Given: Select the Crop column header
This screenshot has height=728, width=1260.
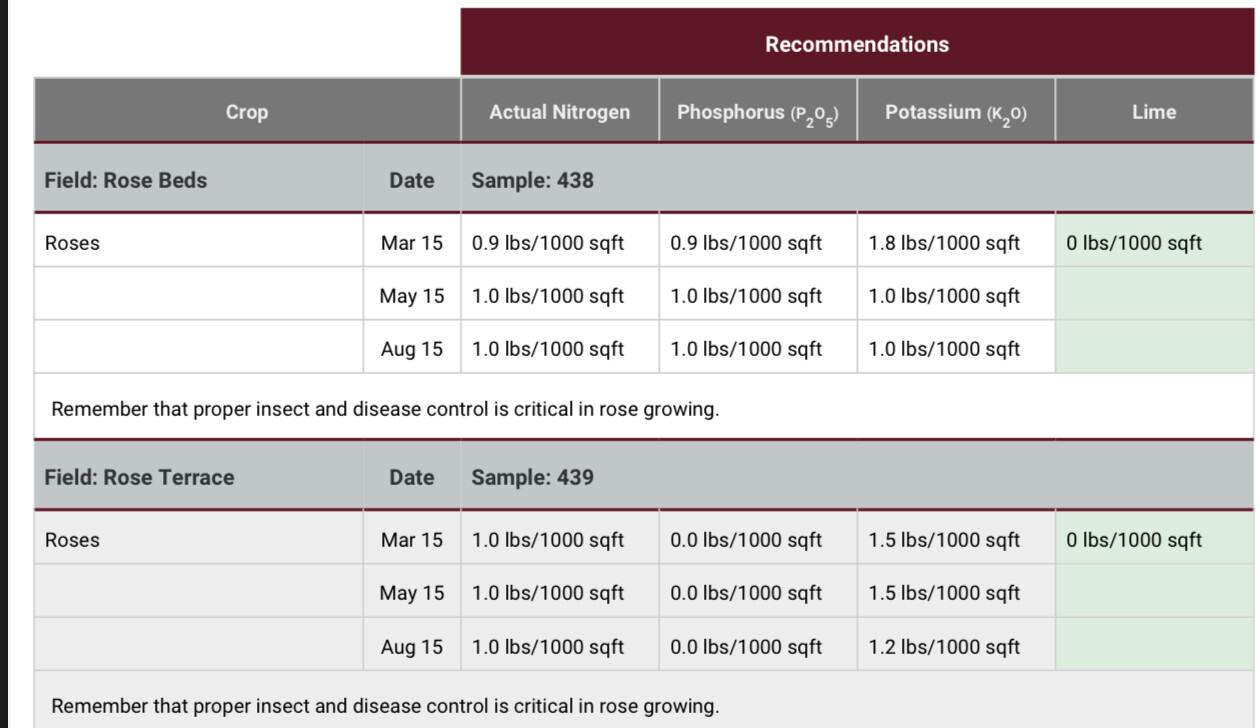Looking at the screenshot, I should tap(247, 112).
